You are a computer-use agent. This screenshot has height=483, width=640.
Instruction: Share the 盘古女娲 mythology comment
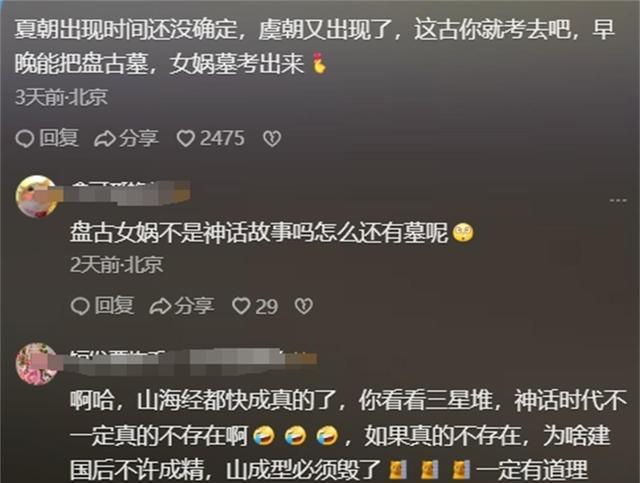point(182,306)
